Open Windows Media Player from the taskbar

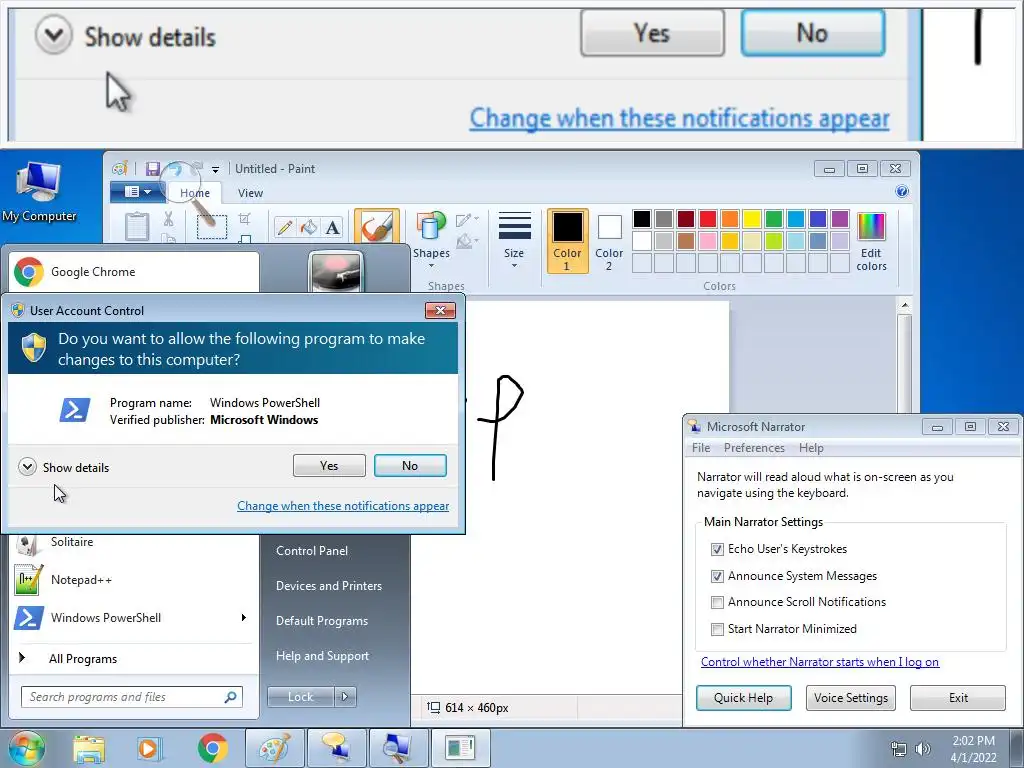point(149,748)
